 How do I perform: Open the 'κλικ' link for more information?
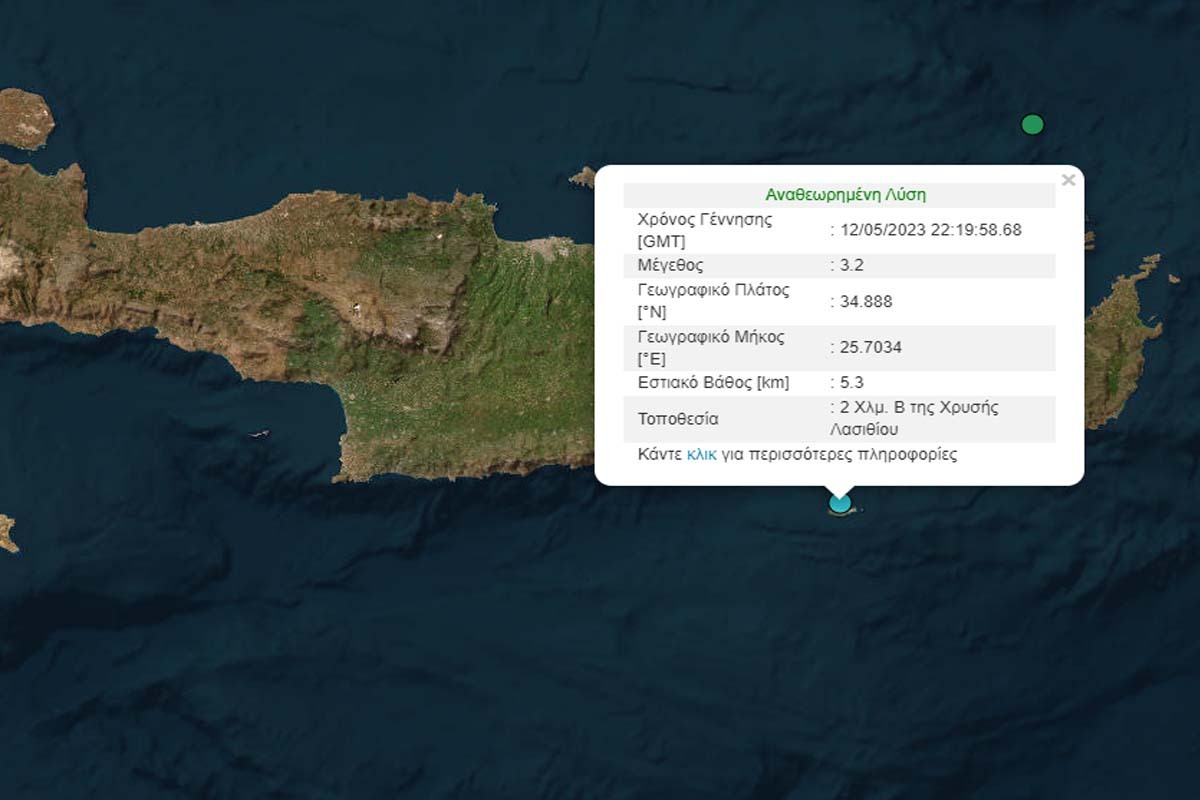pyautogui.click(x=701, y=454)
